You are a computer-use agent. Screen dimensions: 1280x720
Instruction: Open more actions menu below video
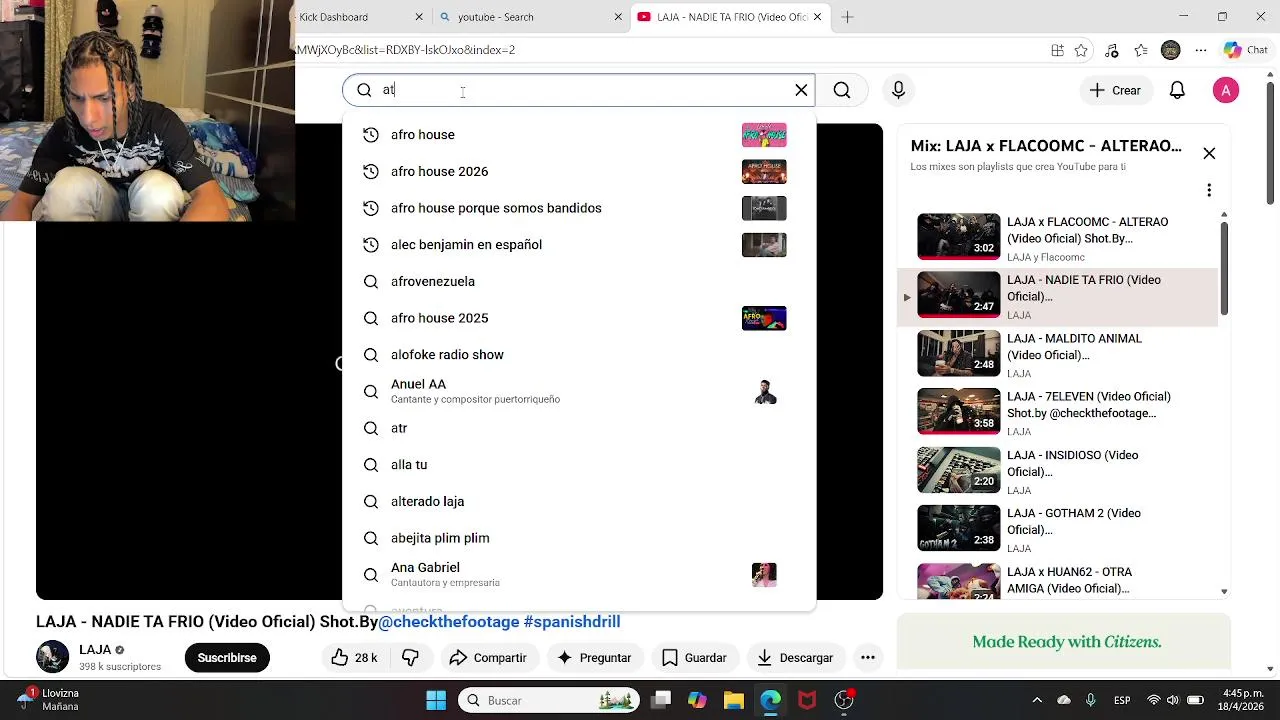[x=868, y=658]
